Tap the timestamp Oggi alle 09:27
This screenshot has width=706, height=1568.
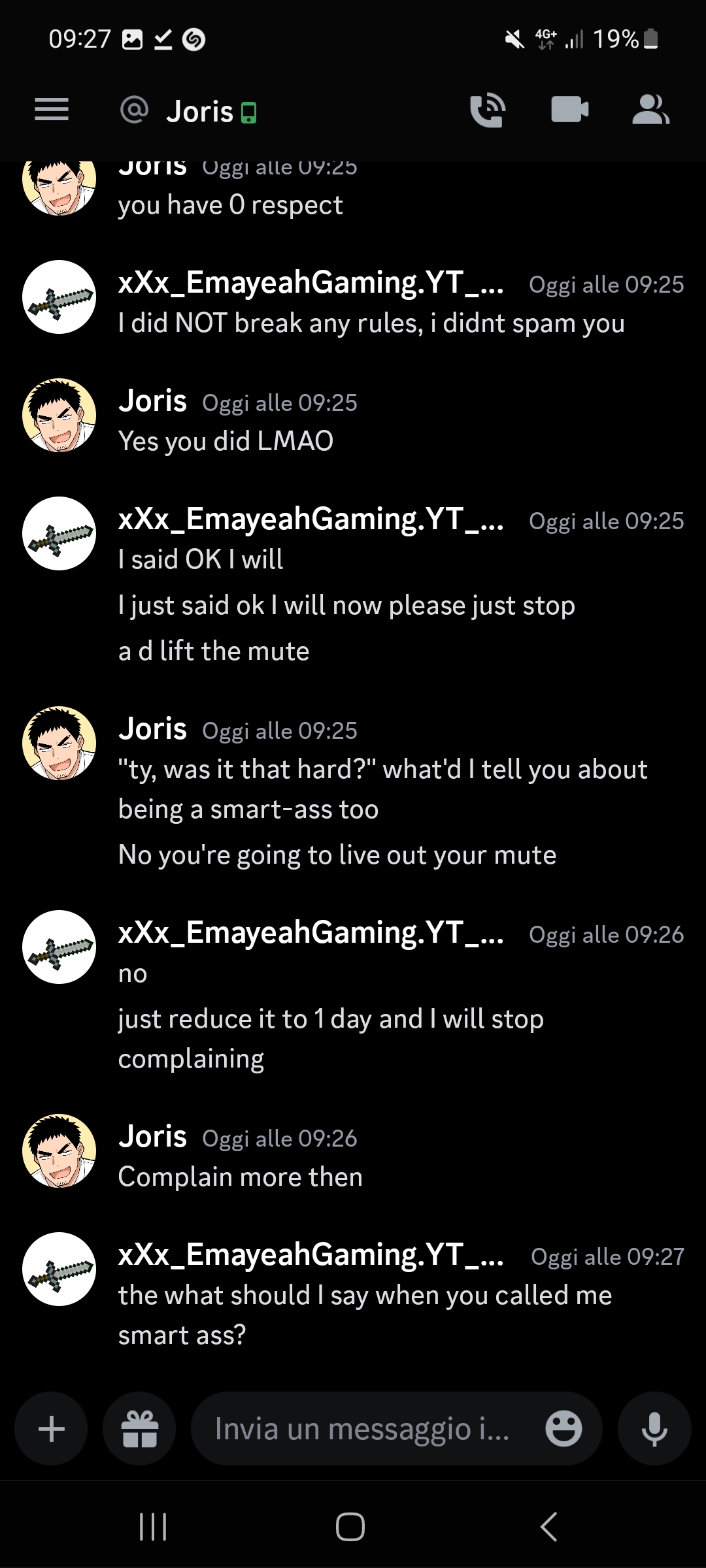coord(609,1255)
